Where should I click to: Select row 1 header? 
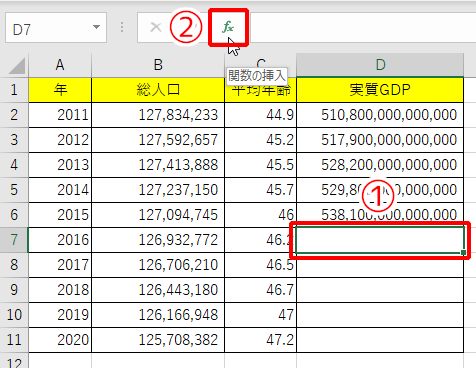coord(14,90)
